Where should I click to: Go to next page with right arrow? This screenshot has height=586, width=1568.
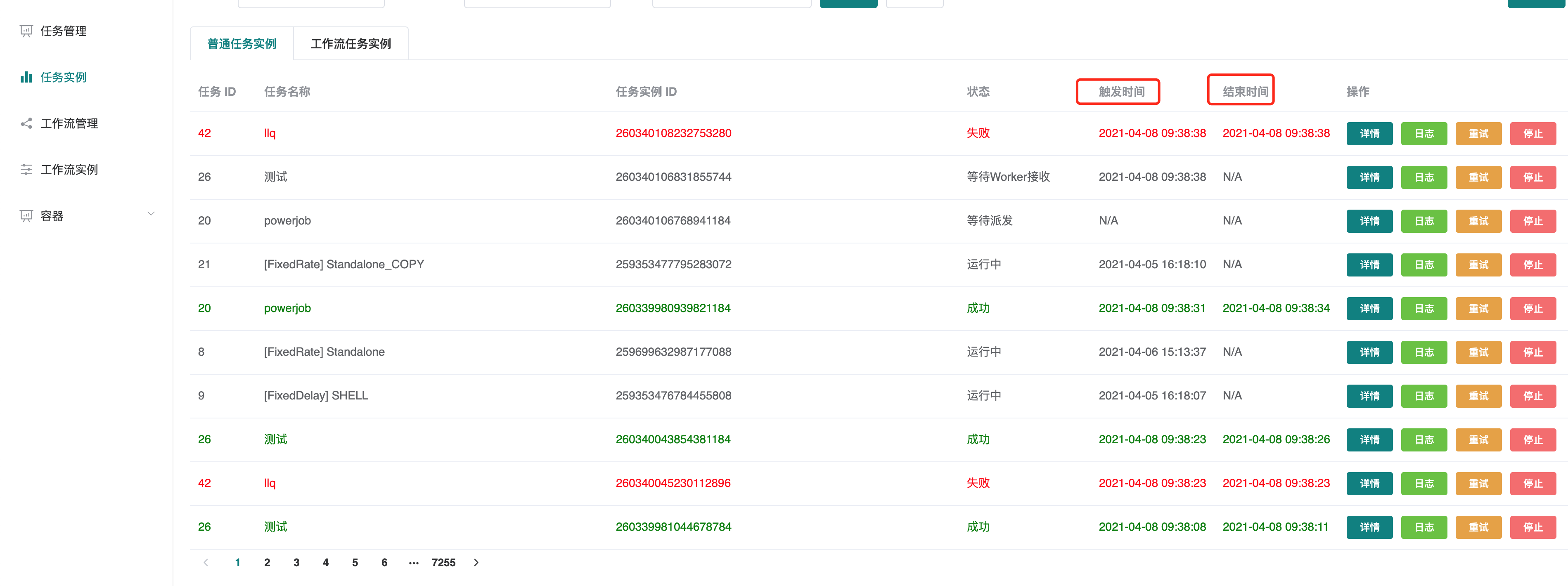tap(476, 563)
